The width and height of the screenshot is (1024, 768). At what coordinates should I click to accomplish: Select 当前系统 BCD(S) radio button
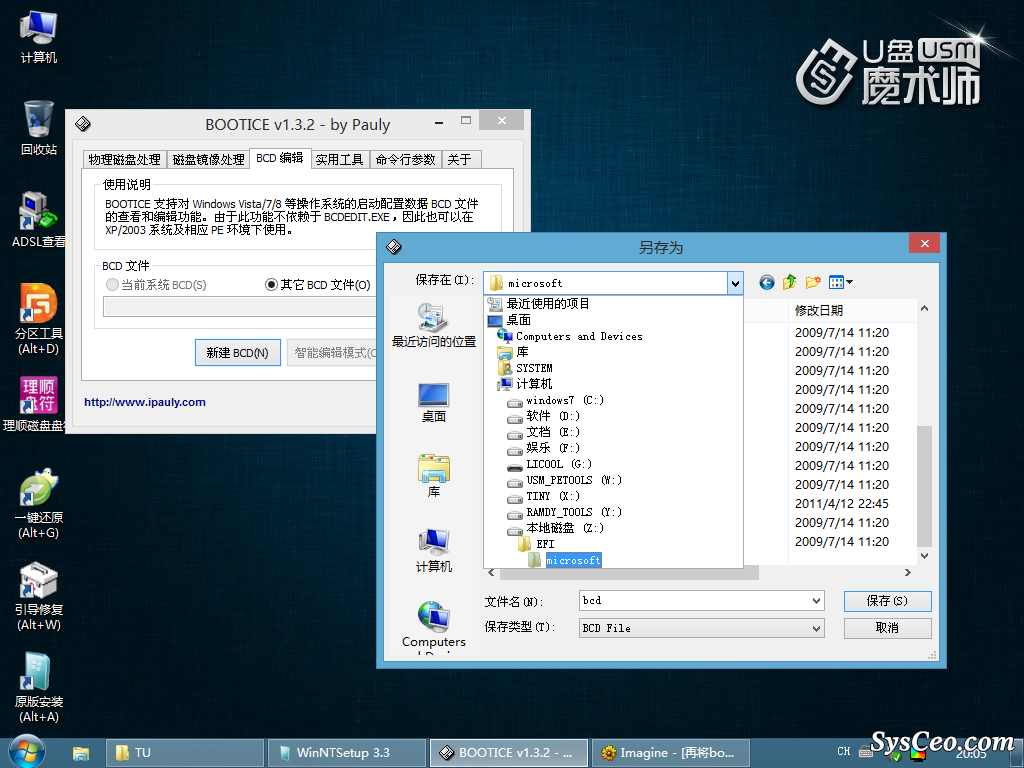tap(155, 285)
